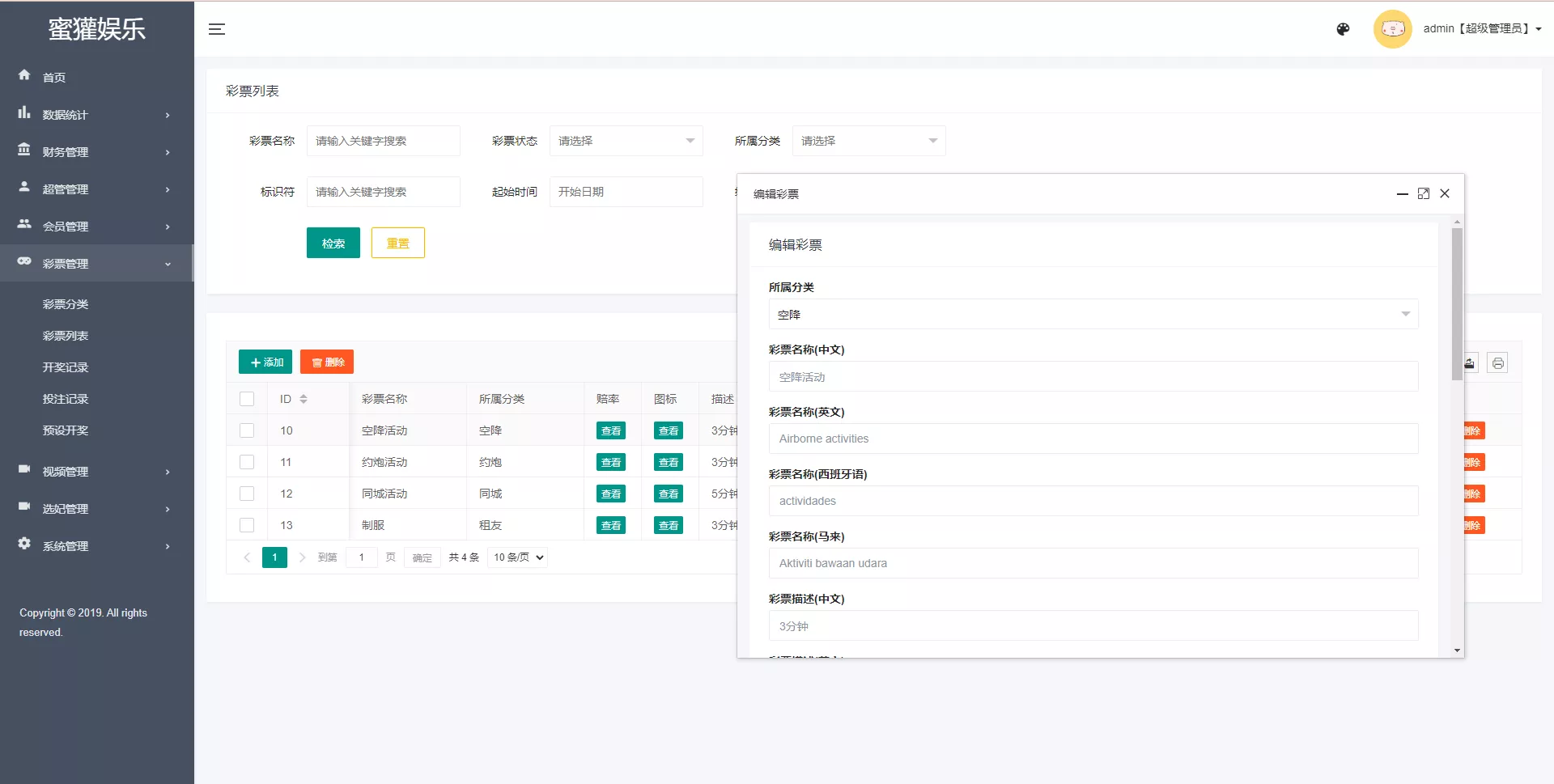
Task: Open 数据统计 statistics icon in sidebar
Action: (x=24, y=112)
